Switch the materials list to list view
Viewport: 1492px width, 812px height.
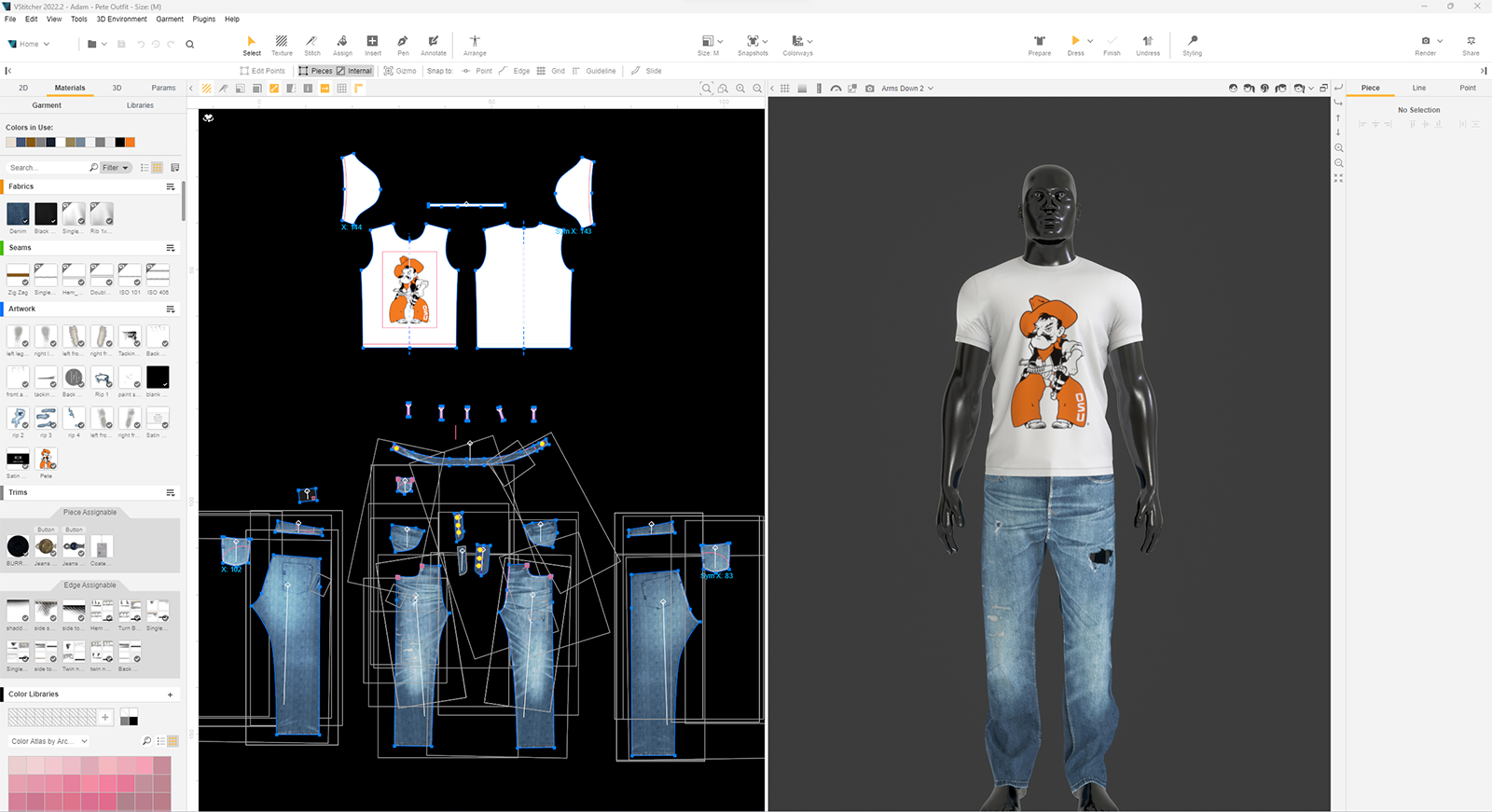point(145,168)
